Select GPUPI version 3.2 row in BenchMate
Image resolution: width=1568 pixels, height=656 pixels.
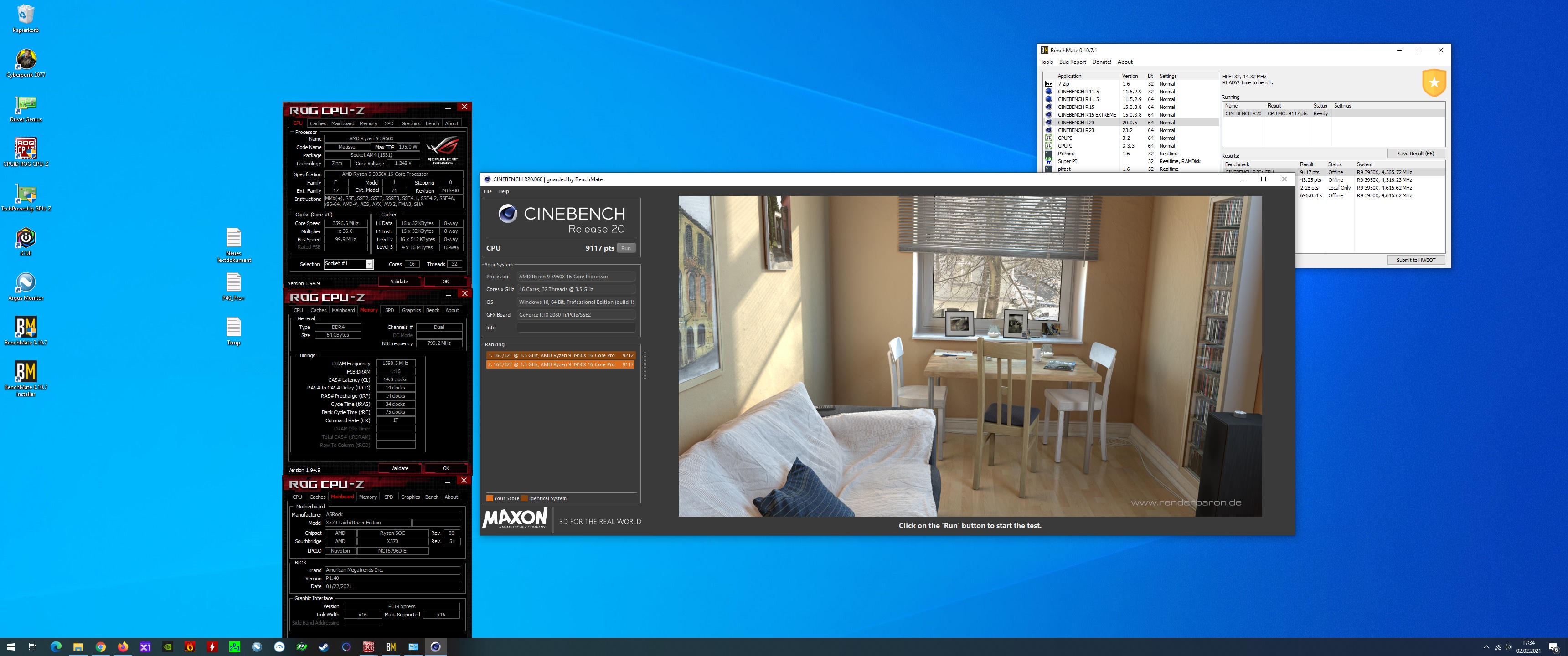[x=1132, y=138]
